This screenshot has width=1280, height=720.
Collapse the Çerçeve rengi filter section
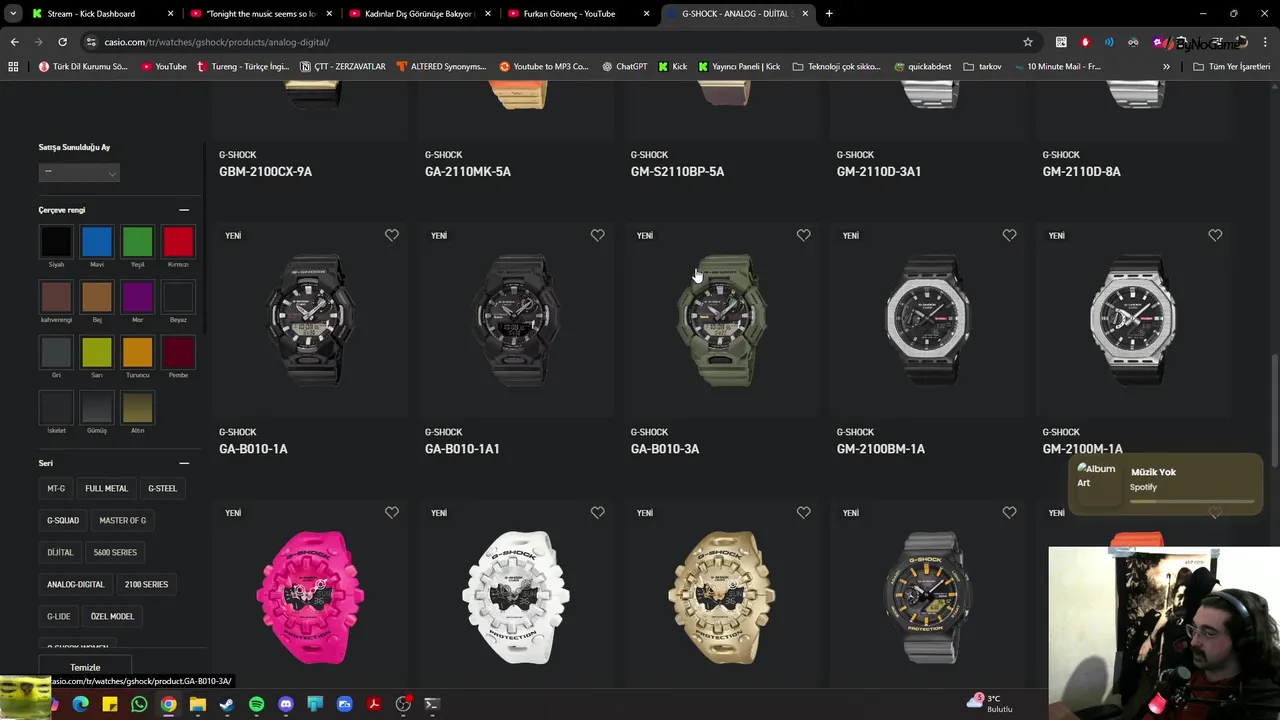tap(184, 210)
